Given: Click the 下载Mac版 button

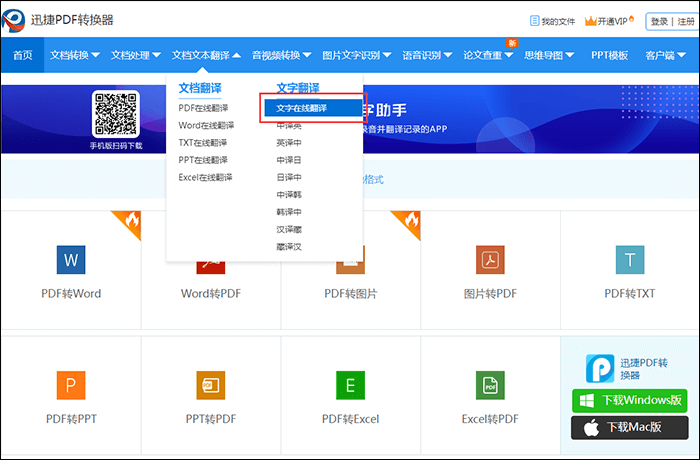Looking at the screenshot, I should (x=630, y=427).
